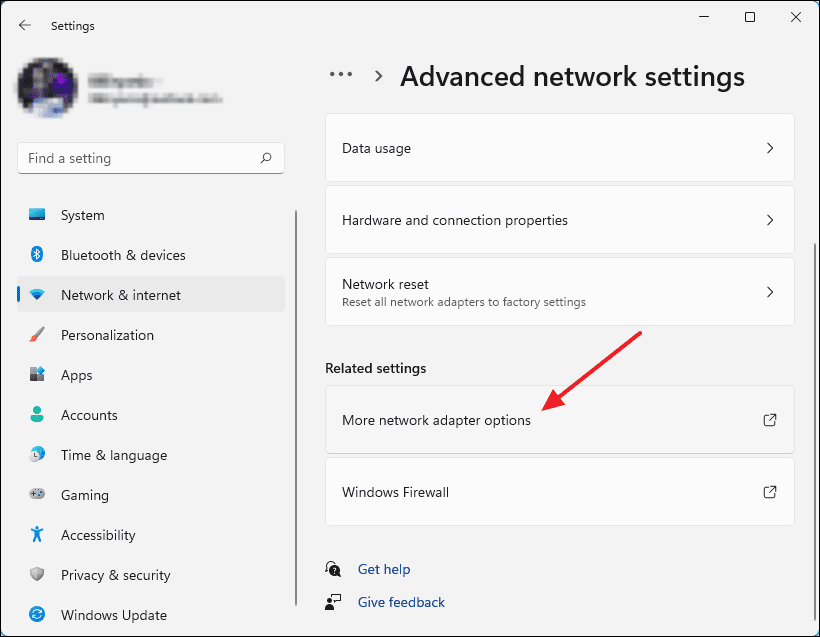Click the Get help headset icon
820x637 pixels.
(x=333, y=568)
